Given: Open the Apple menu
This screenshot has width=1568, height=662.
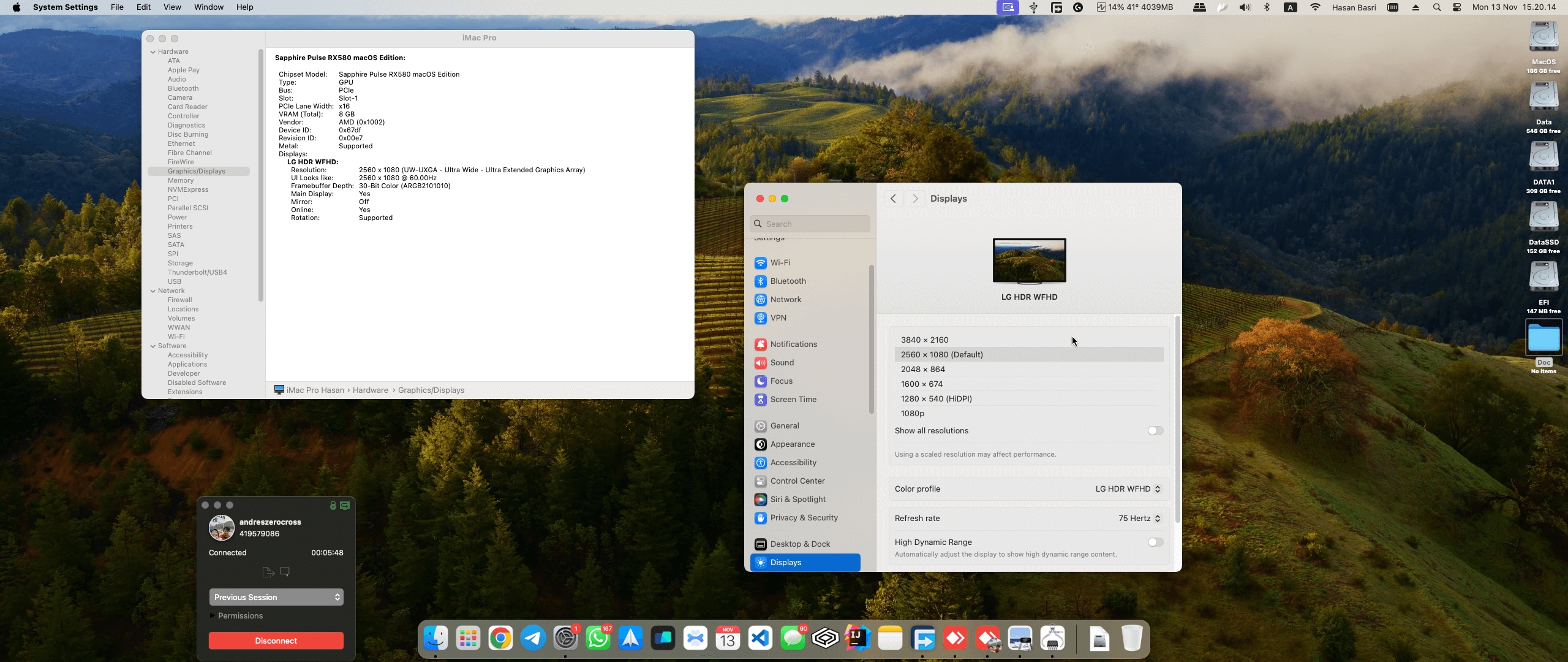Looking at the screenshot, I should 17,7.
